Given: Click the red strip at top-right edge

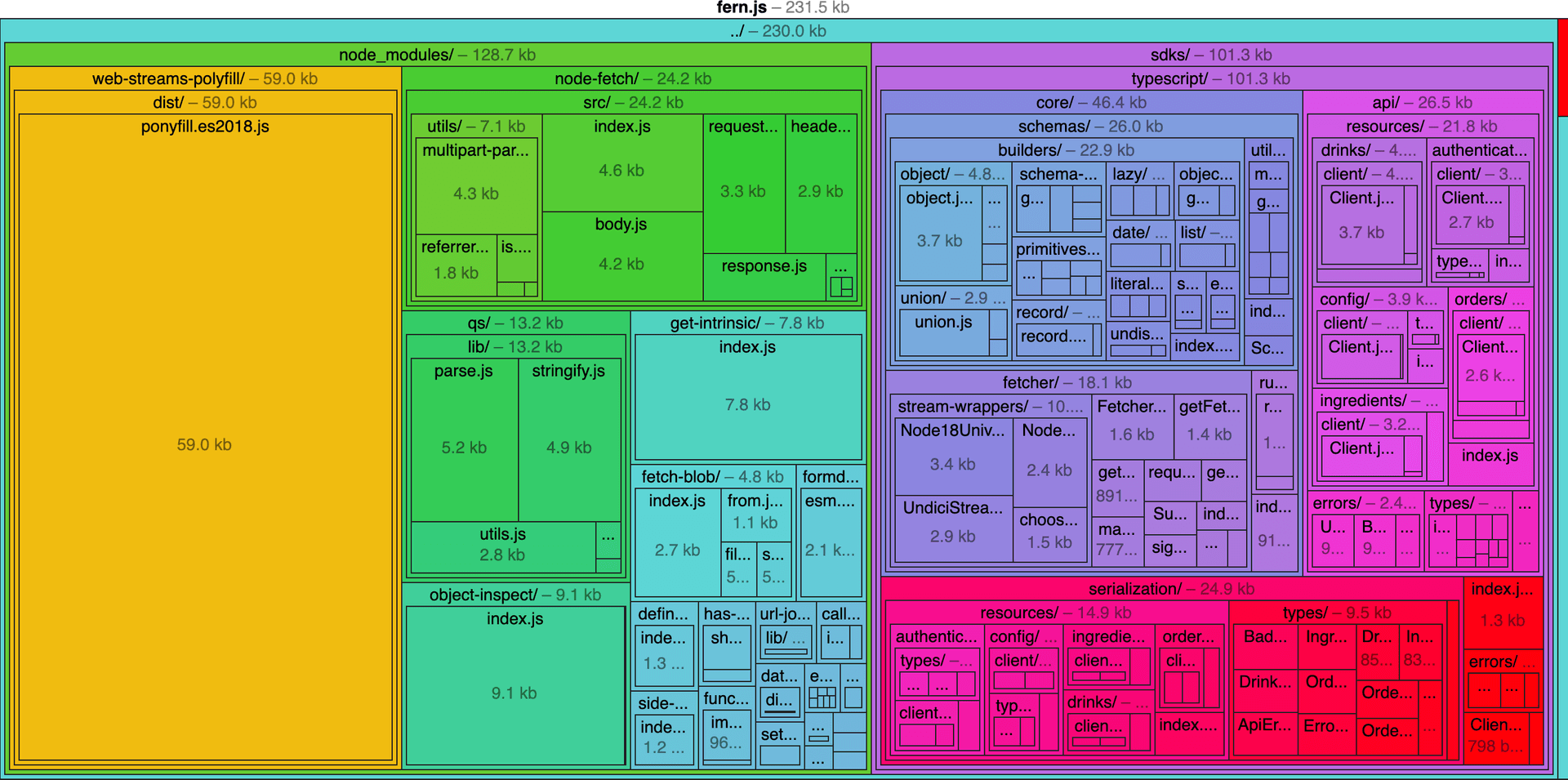Looking at the screenshot, I should 1562,67.
